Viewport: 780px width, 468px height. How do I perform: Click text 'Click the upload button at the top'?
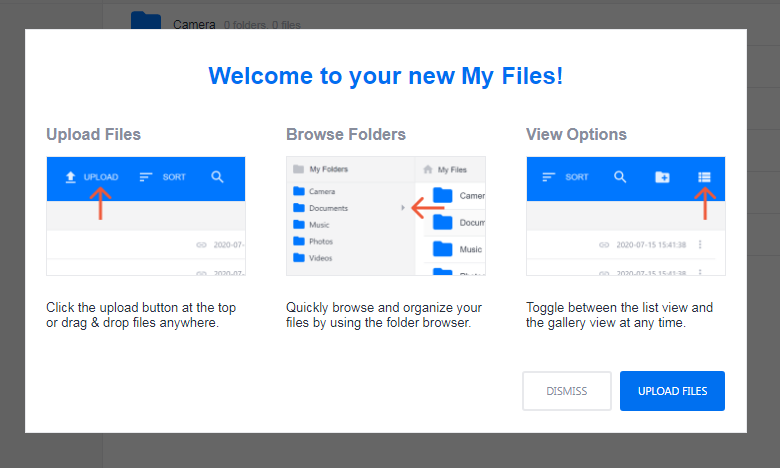[141, 307]
